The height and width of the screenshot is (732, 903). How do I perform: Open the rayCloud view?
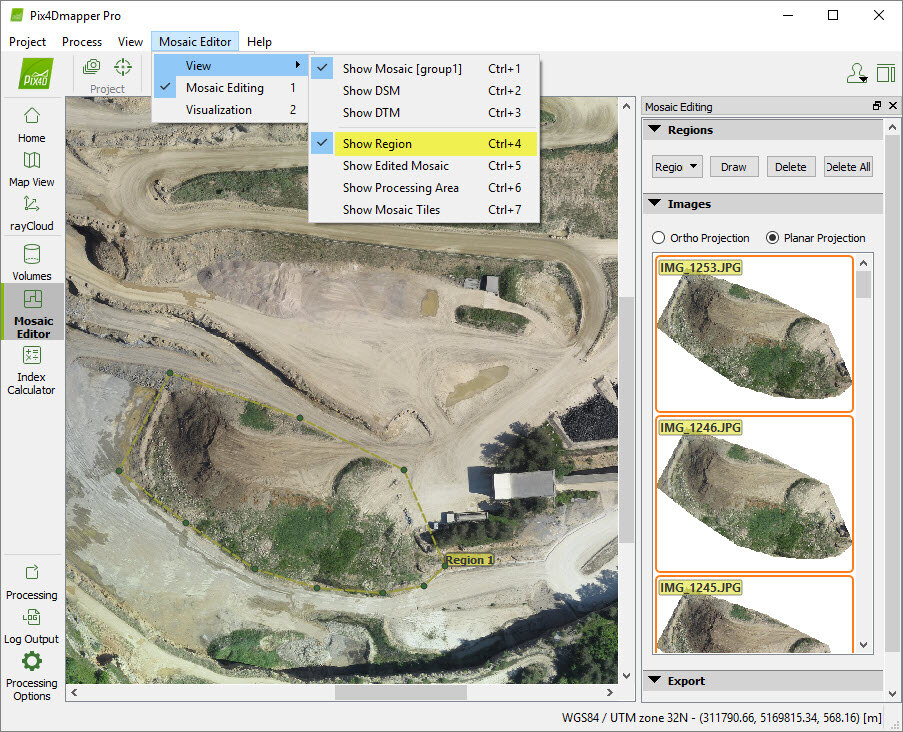[31, 212]
